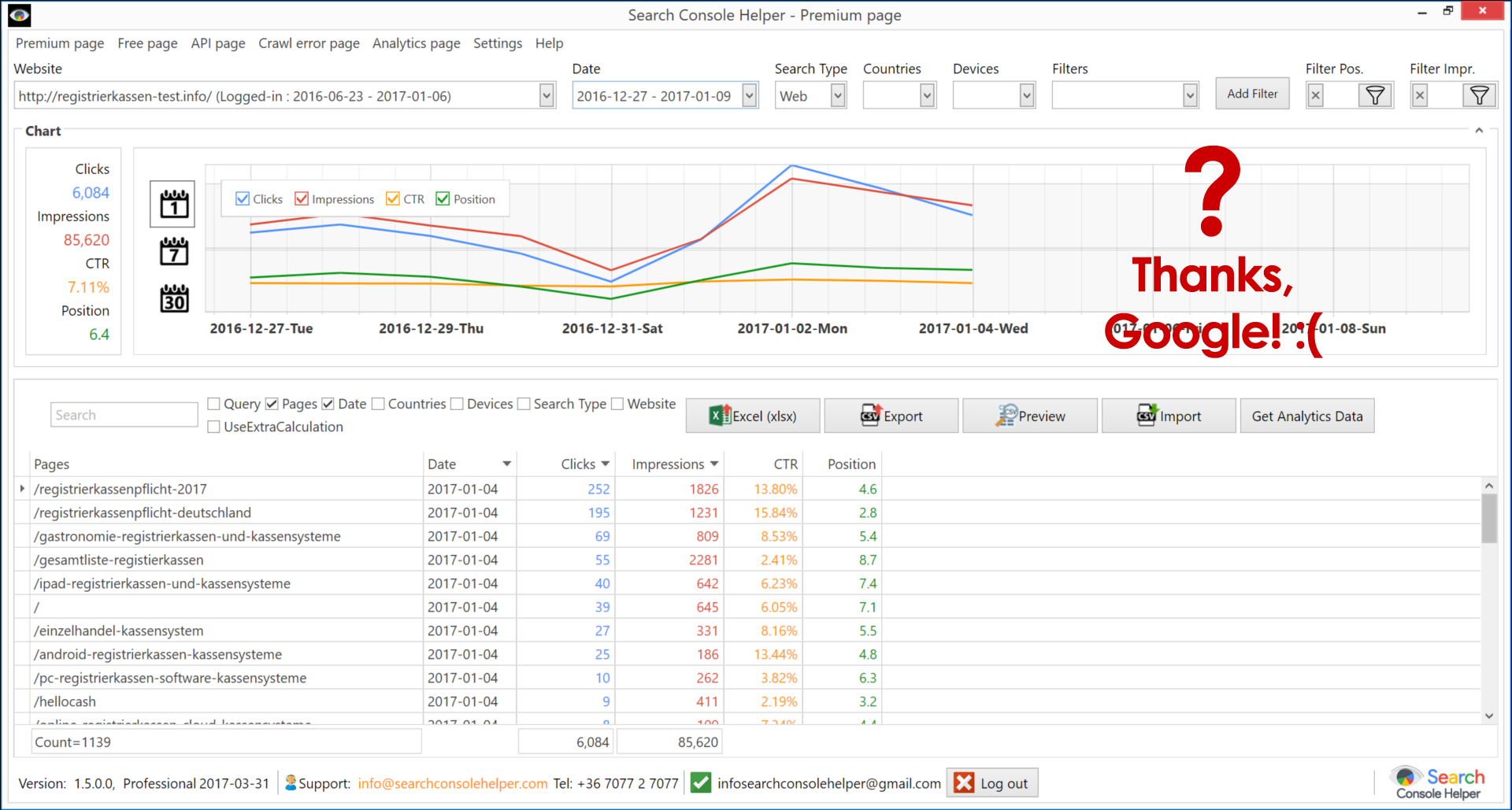This screenshot has height=810, width=1512.
Task: Click the CSV Import button
Action: [x=1169, y=416]
